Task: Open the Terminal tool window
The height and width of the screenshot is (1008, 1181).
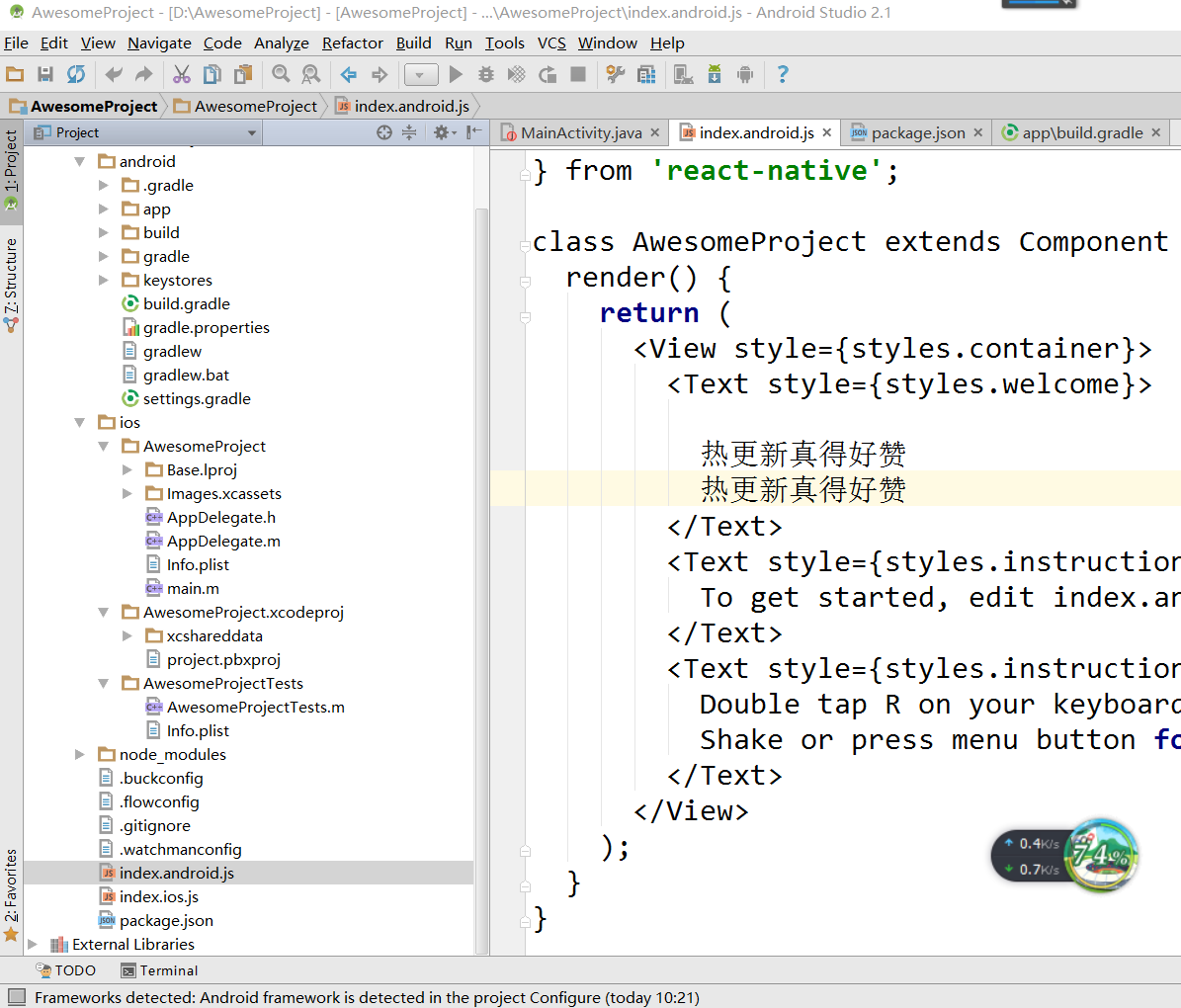Action: point(159,970)
